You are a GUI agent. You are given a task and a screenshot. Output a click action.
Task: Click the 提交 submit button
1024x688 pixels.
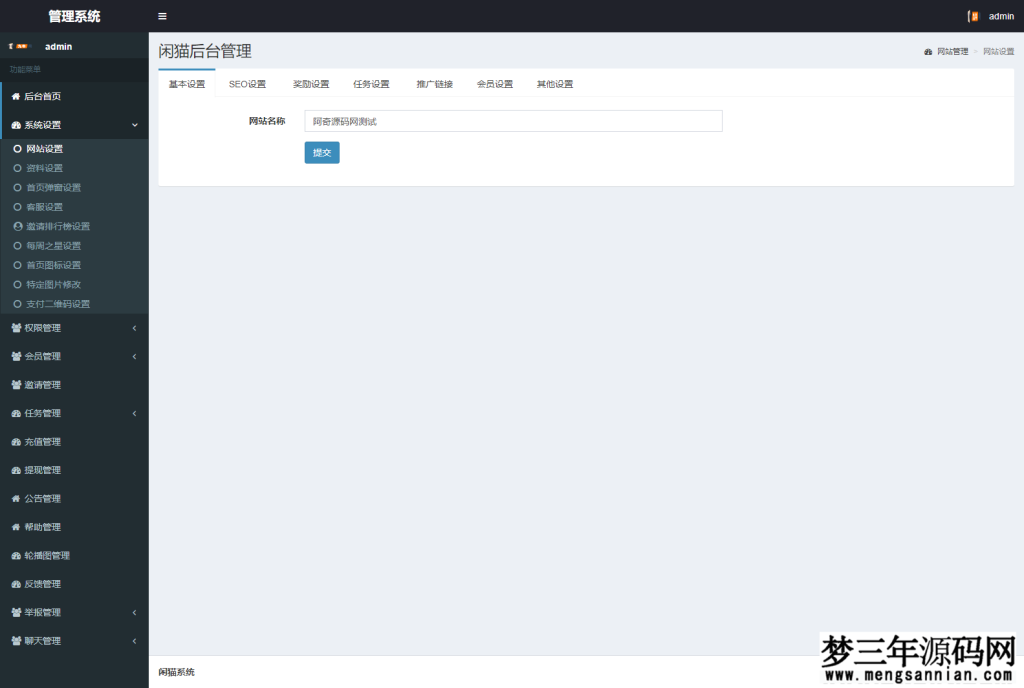click(321, 152)
